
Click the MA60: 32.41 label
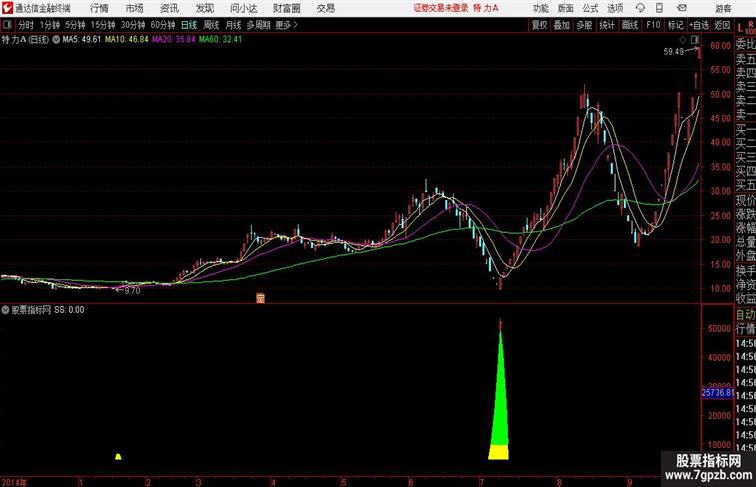220,40
